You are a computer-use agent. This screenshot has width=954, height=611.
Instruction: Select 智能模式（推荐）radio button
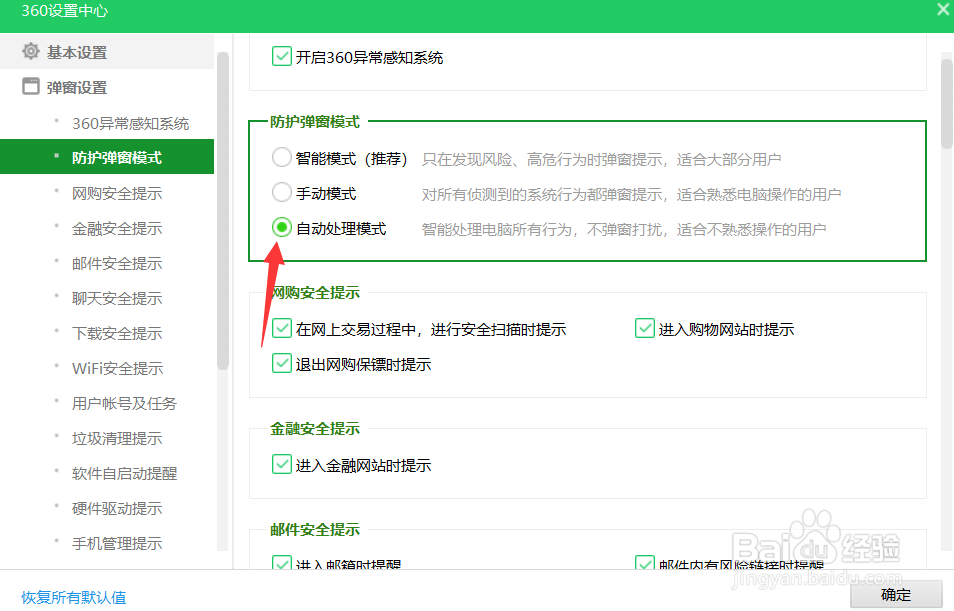[x=282, y=158]
